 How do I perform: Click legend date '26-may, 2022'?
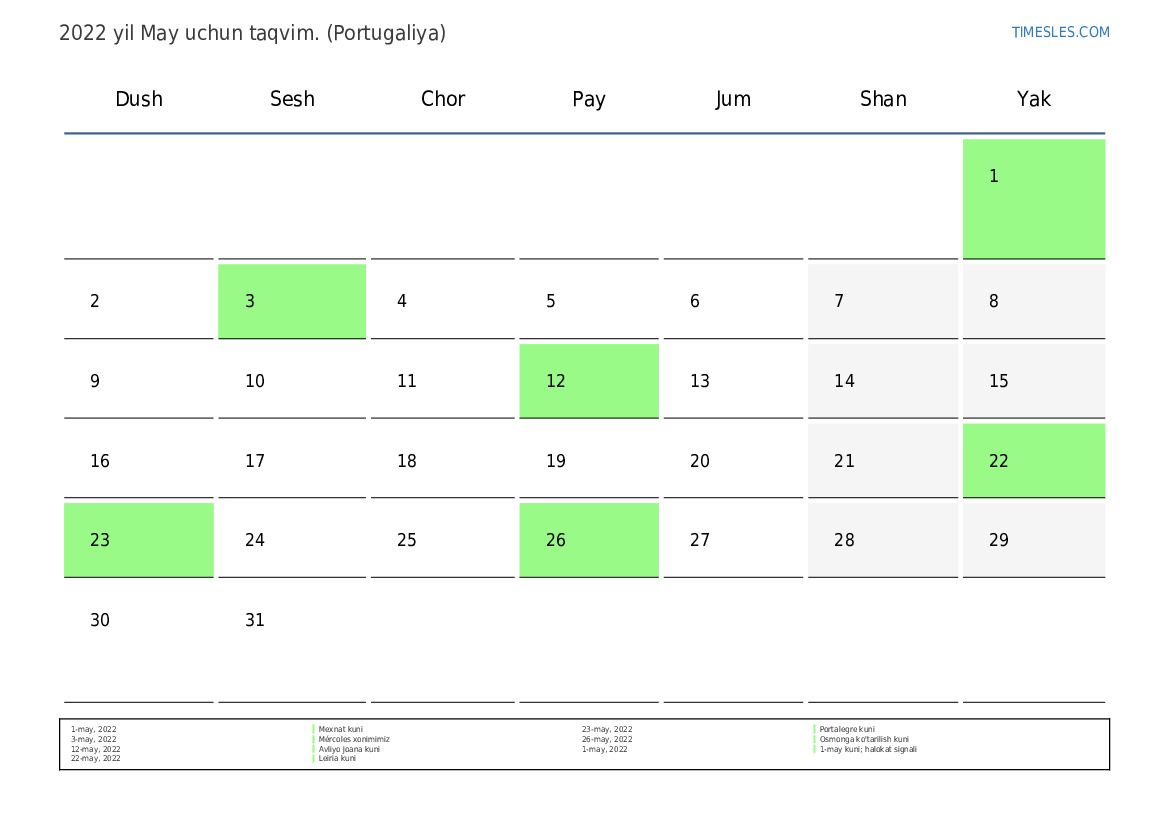pyautogui.click(x=607, y=739)
